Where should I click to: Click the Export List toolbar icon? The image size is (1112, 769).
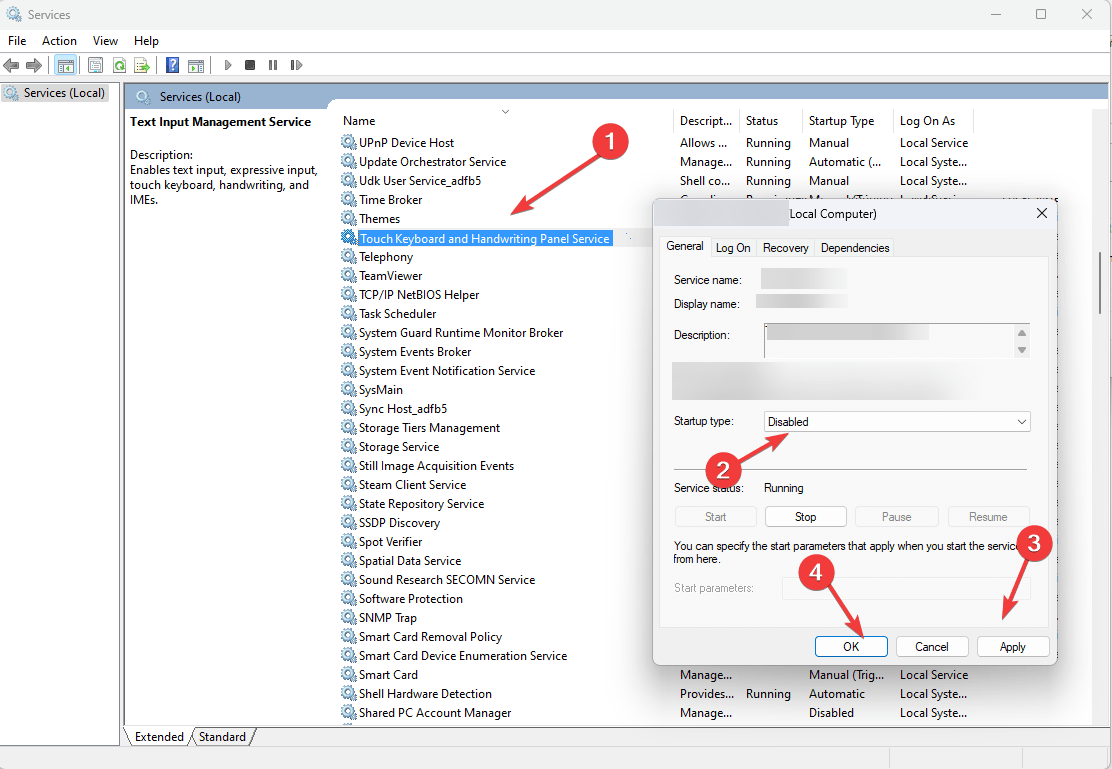coord(143,65)
